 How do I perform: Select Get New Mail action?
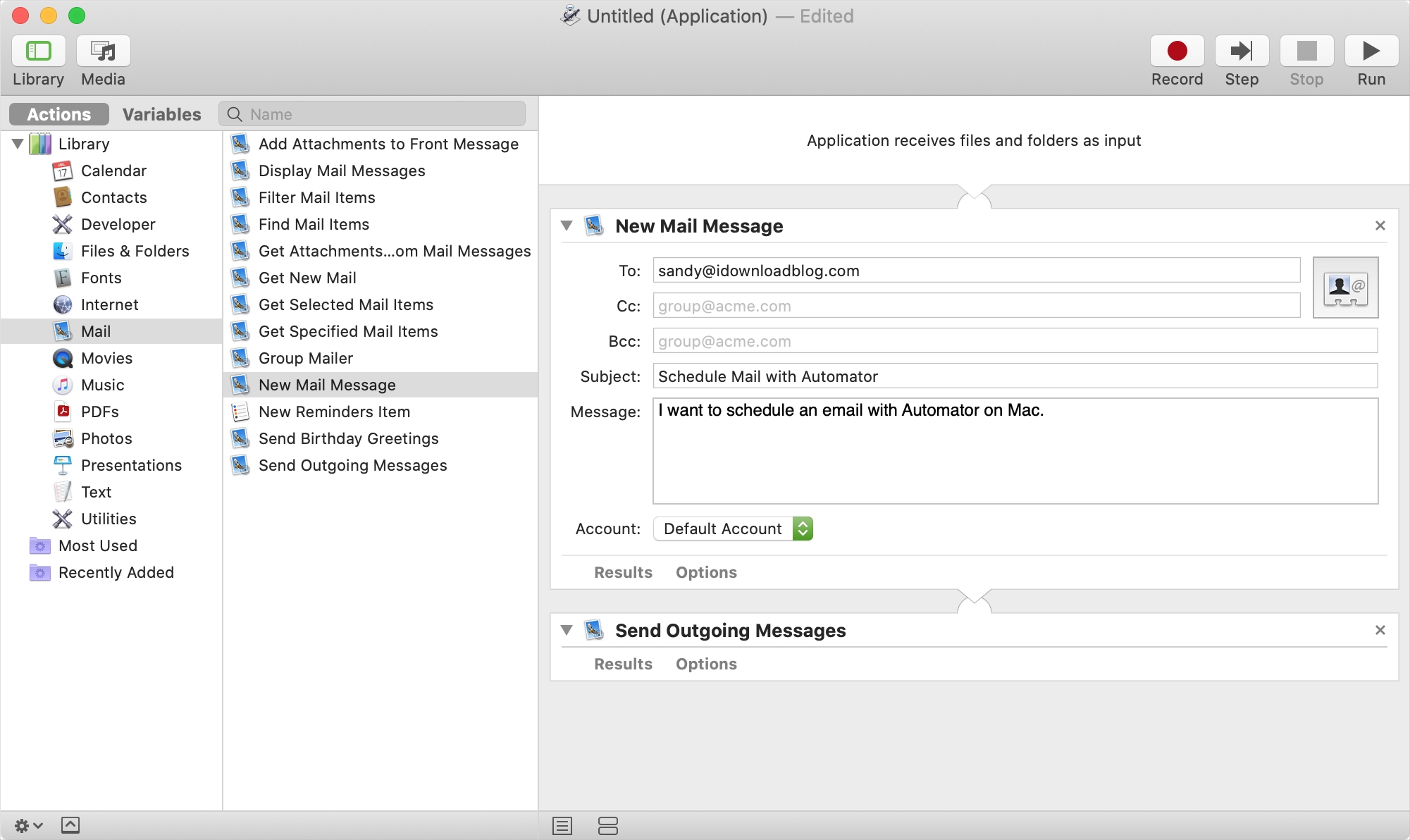tap(381, 278)
